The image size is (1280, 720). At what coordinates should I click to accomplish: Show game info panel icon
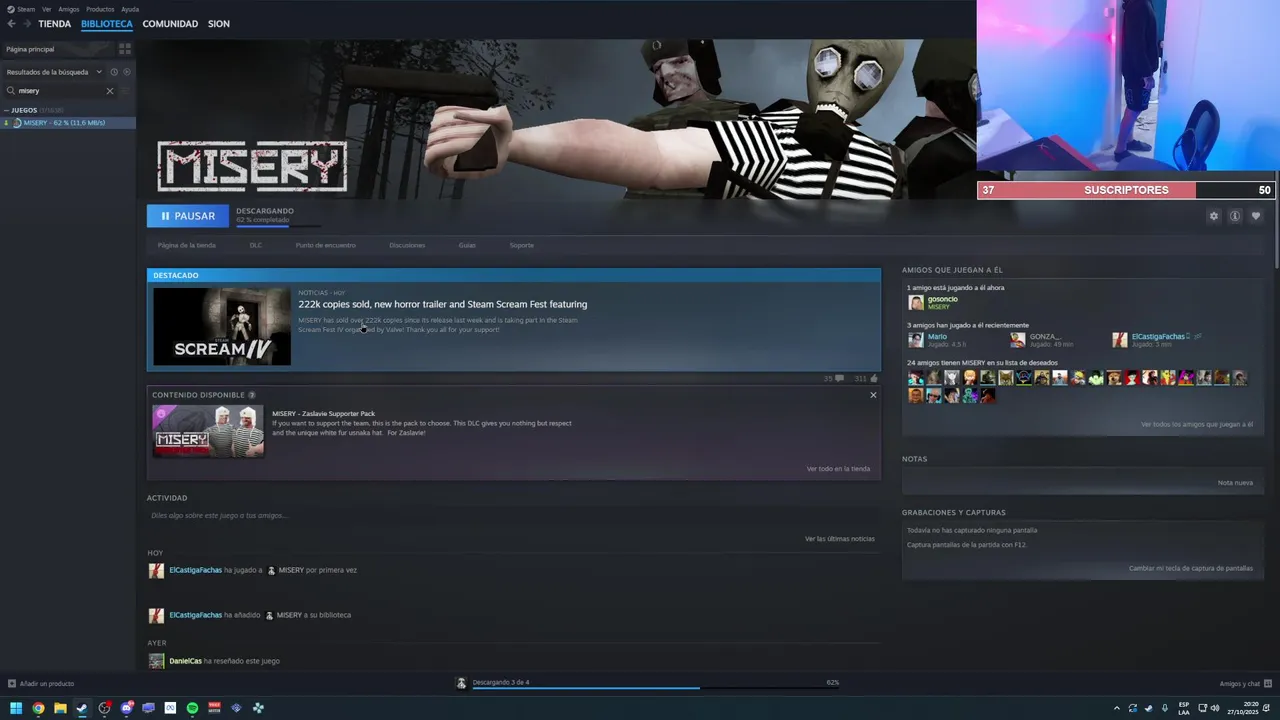[x=1235, y=216]
